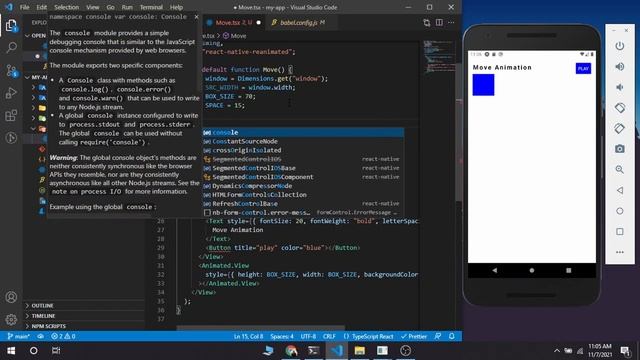This screenshot has width=640, height=360.
Task: Click emulator sidebar overview square
Action: (620, 231)
